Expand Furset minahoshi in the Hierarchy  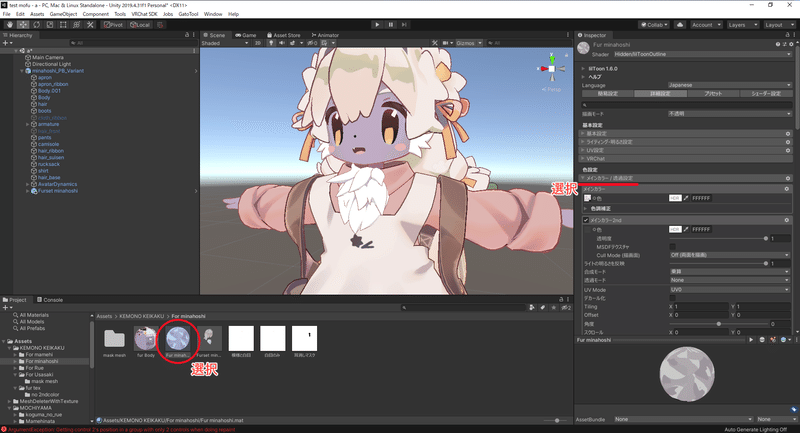[28, 191]
